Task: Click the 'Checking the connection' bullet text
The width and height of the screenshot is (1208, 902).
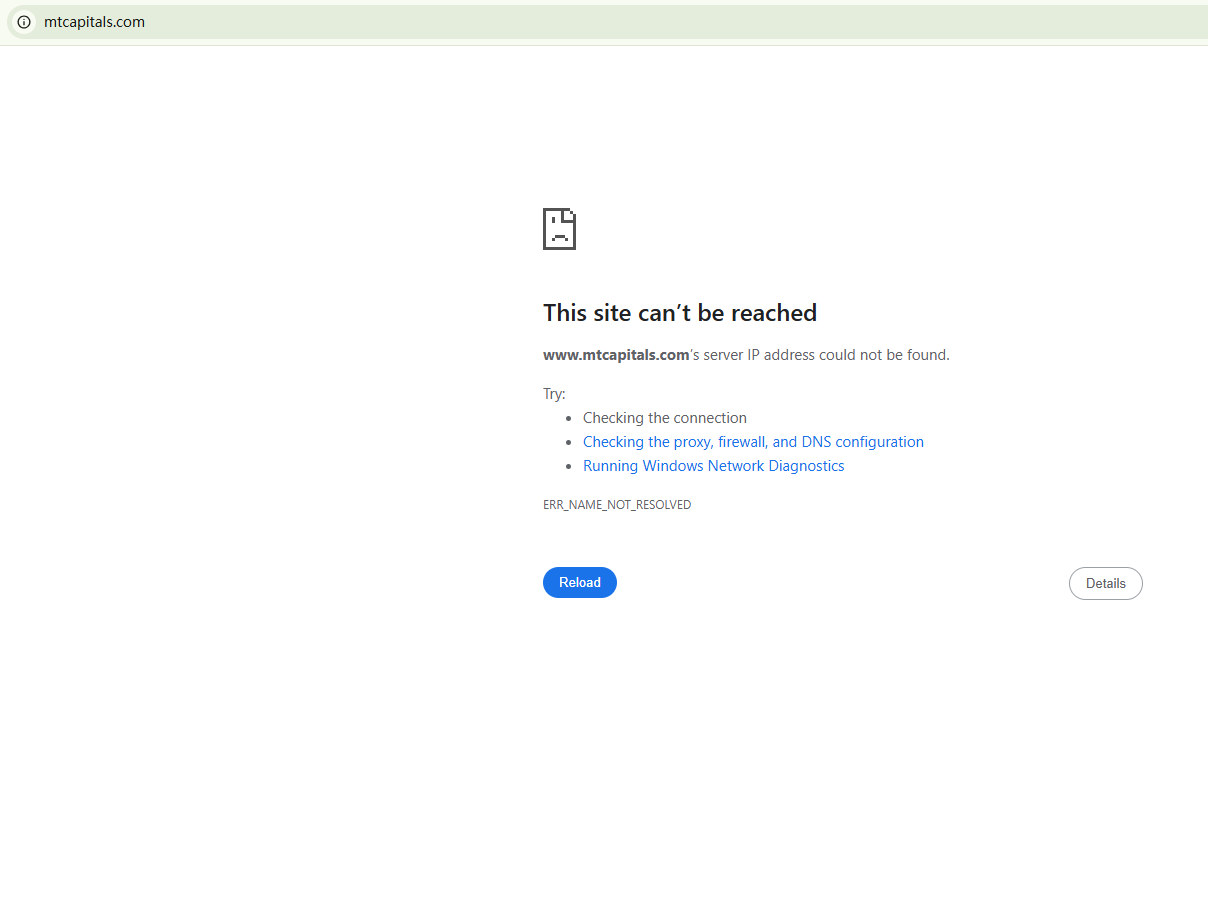Action: tap(665, 418)
